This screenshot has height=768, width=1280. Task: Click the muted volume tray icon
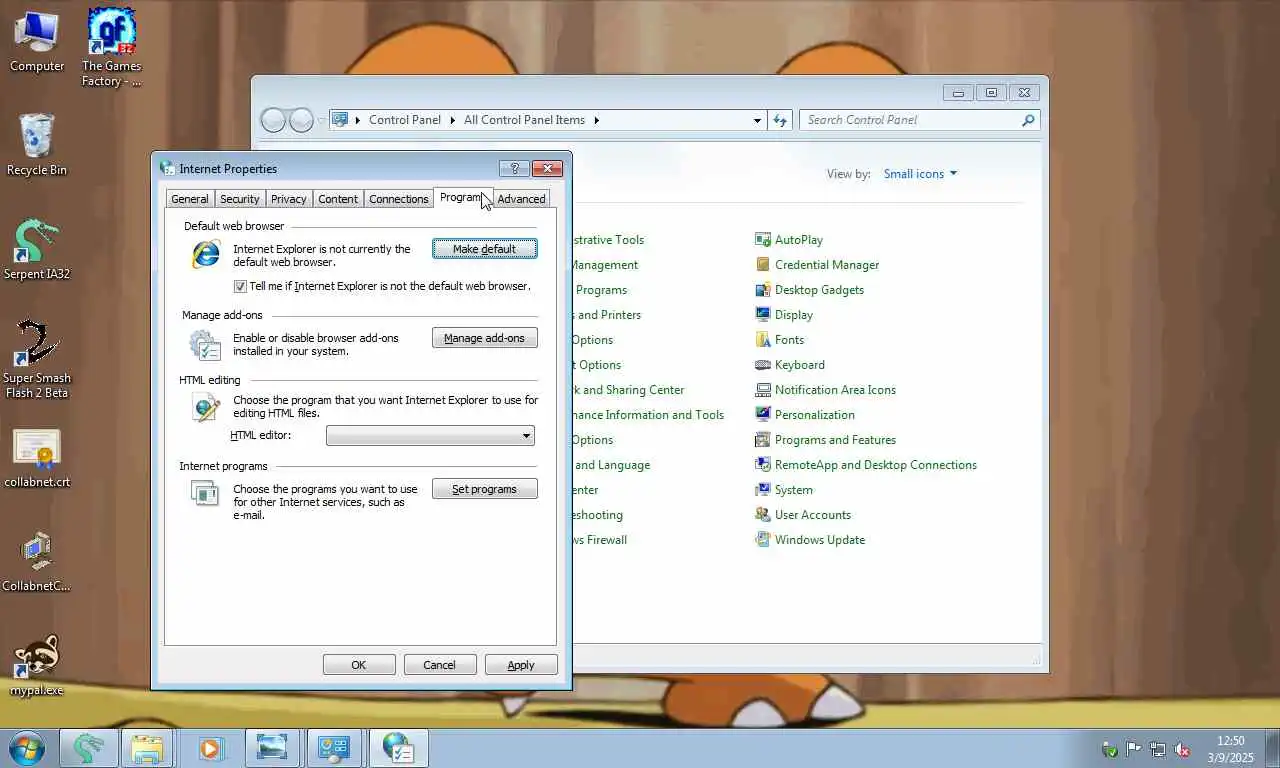[1181, 749]
